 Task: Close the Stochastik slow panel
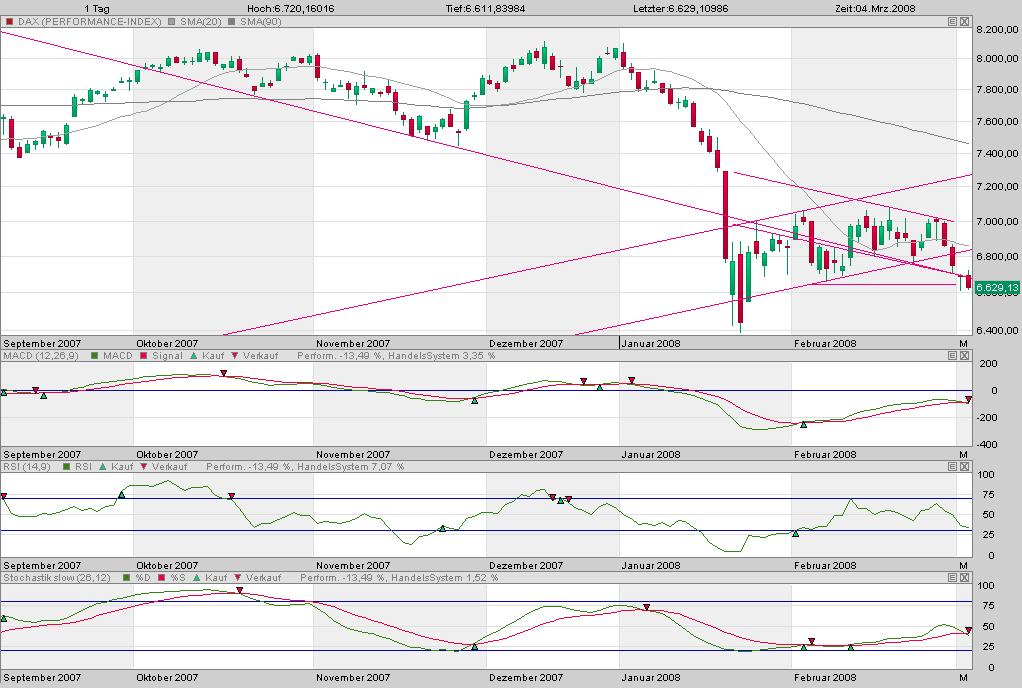964,577
